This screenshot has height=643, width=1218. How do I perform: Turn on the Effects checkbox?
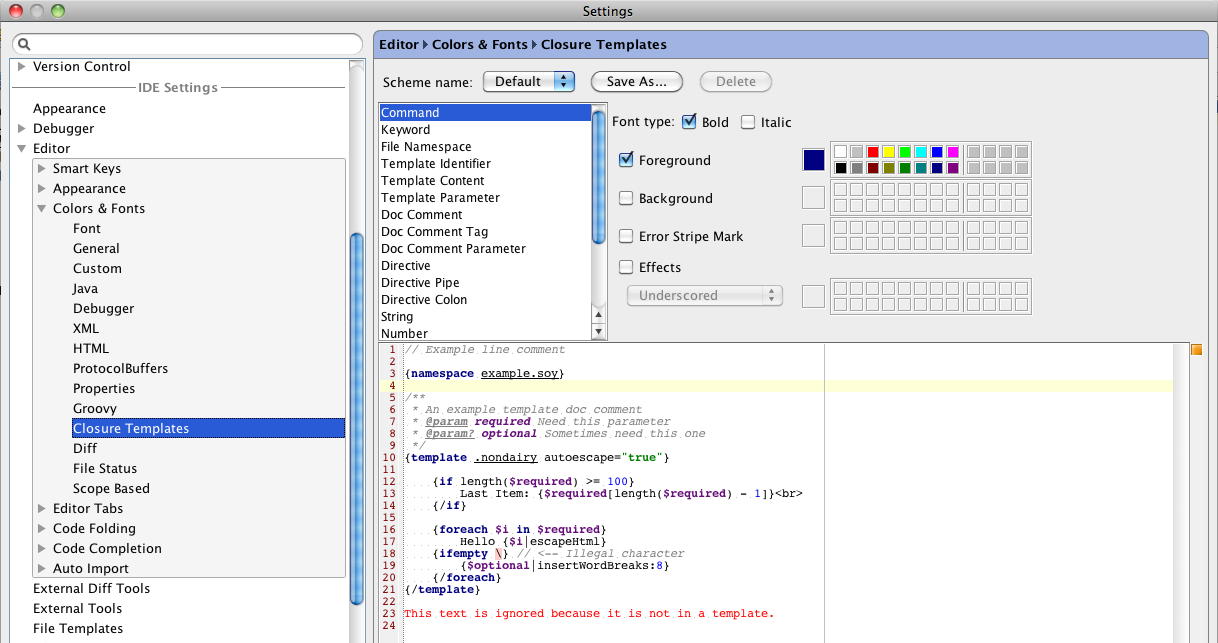[626, 267]
